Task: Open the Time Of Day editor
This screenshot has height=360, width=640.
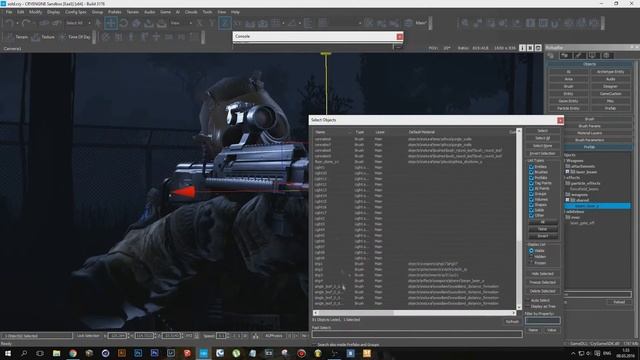Action: point(75,37)
